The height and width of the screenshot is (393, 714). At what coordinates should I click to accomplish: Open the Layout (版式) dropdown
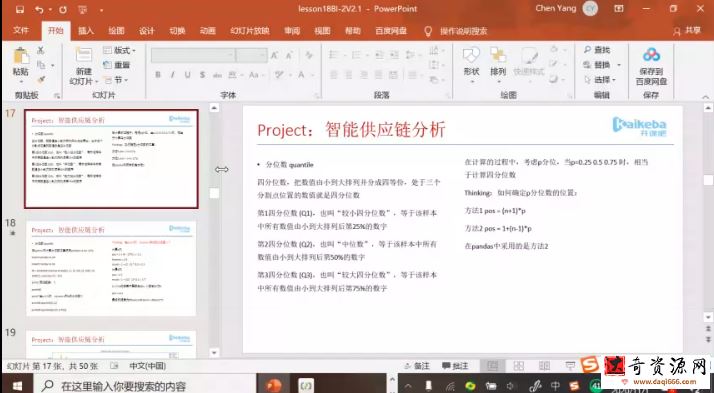[x=119, y=50]
